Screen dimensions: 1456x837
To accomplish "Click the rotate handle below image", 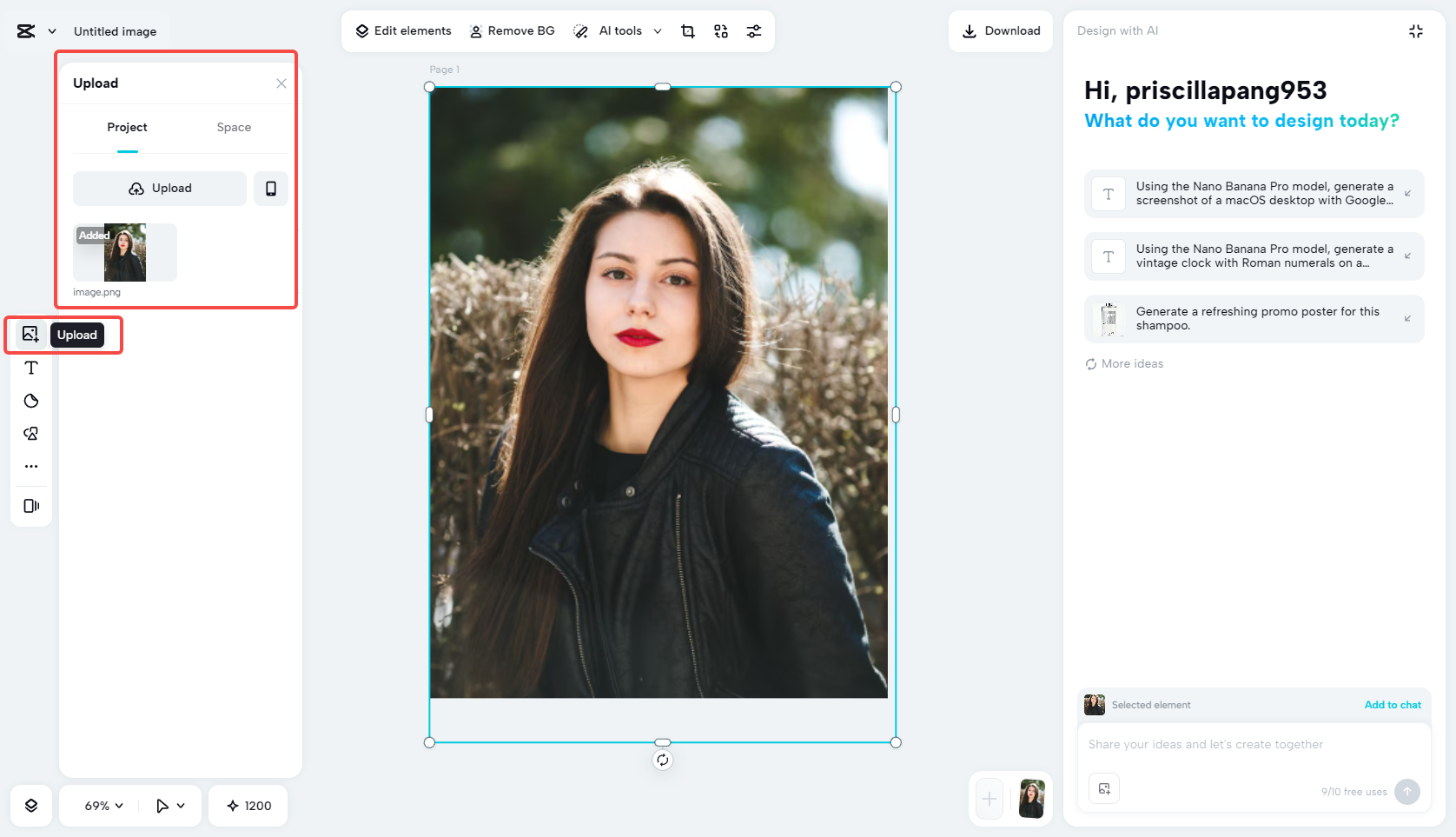I will tap(663, 761).
